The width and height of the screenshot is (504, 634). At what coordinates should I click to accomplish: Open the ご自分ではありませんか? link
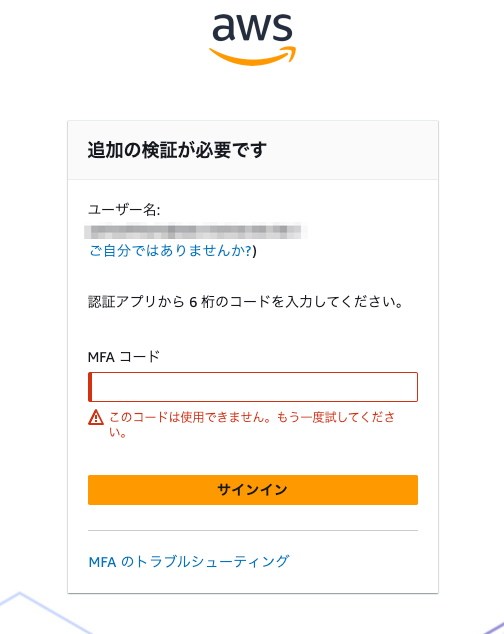170,251
